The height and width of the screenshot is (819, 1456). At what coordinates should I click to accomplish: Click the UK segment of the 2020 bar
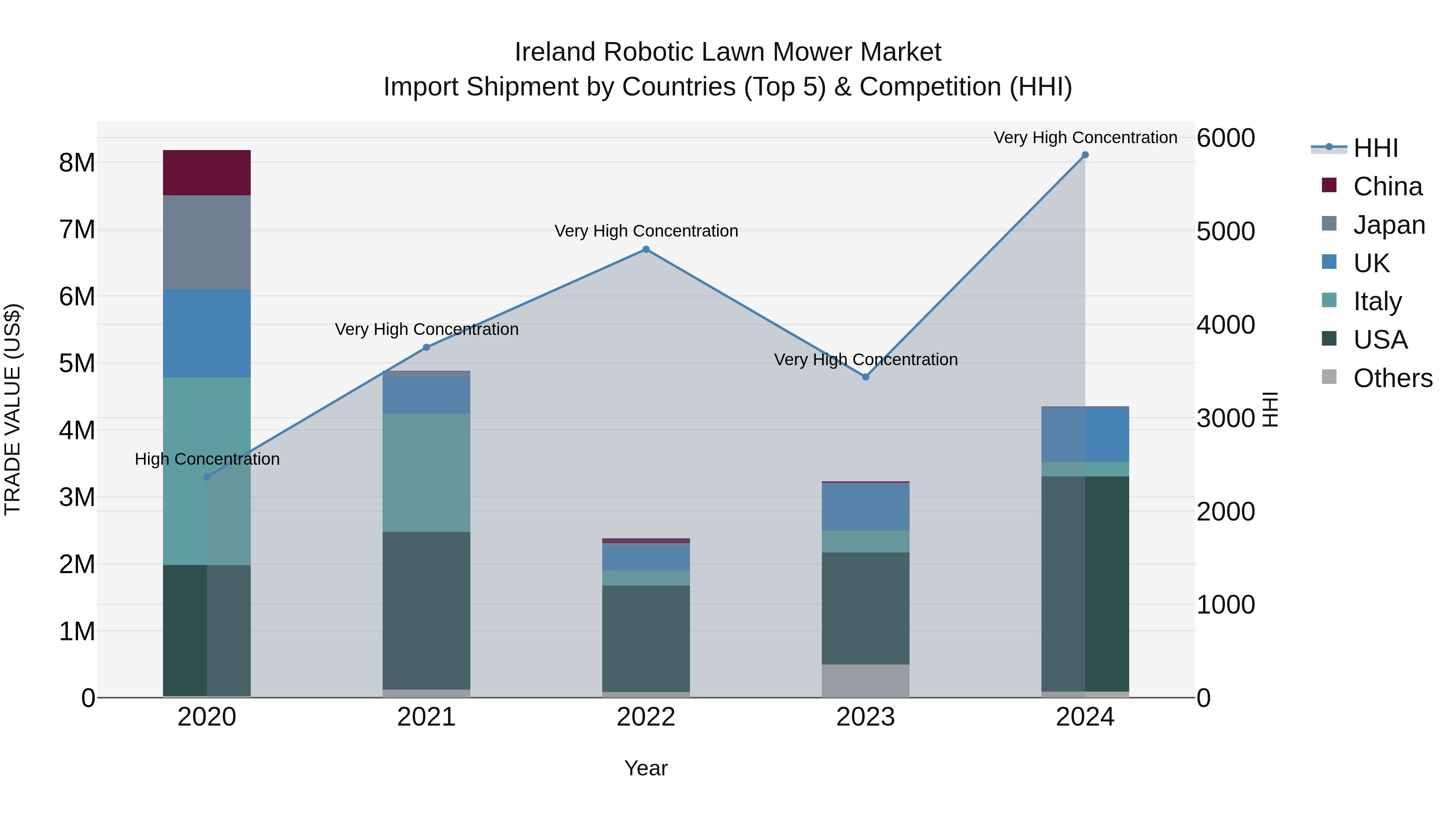pyautogui.click(x=207, y=334)
